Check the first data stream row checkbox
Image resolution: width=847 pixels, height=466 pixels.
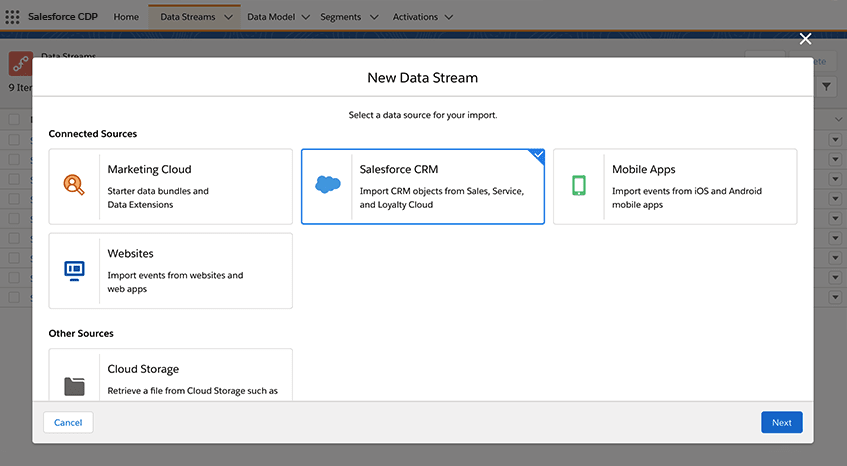pyautogui.click(x=14, y=139)
